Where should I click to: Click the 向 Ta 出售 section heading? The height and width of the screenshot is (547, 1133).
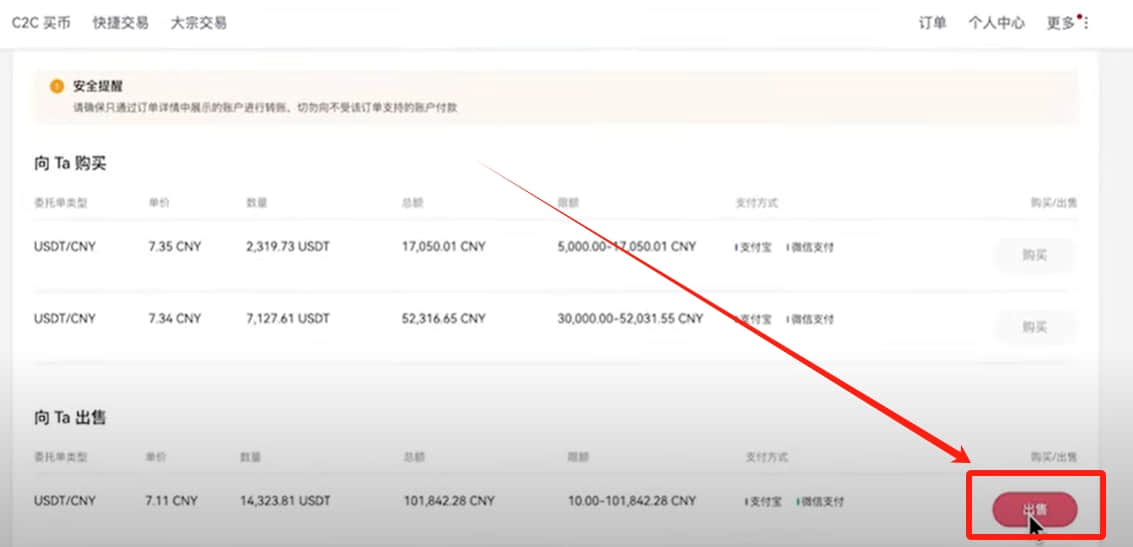point(70,418)
